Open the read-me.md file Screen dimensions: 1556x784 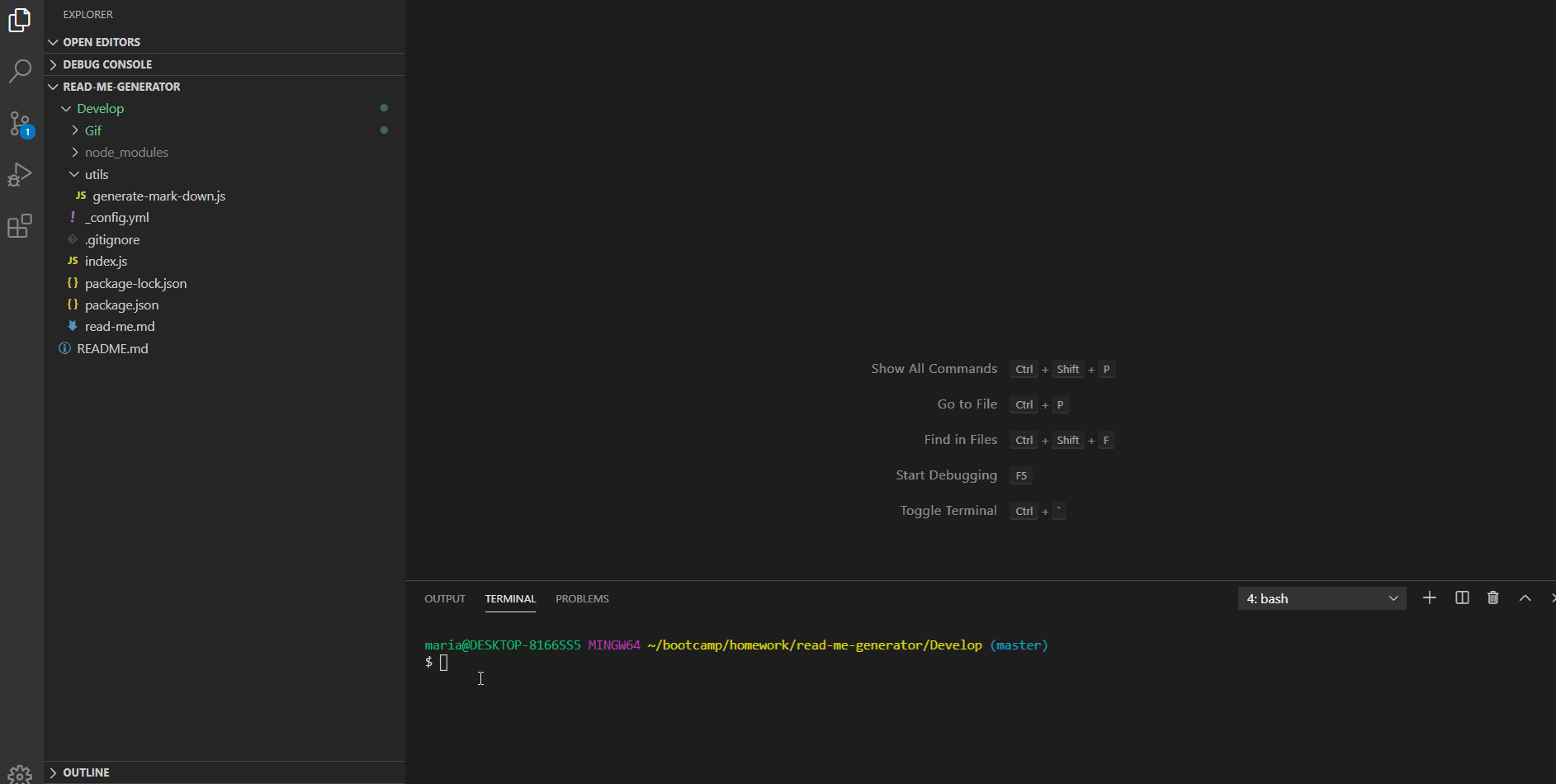point(225,327)
